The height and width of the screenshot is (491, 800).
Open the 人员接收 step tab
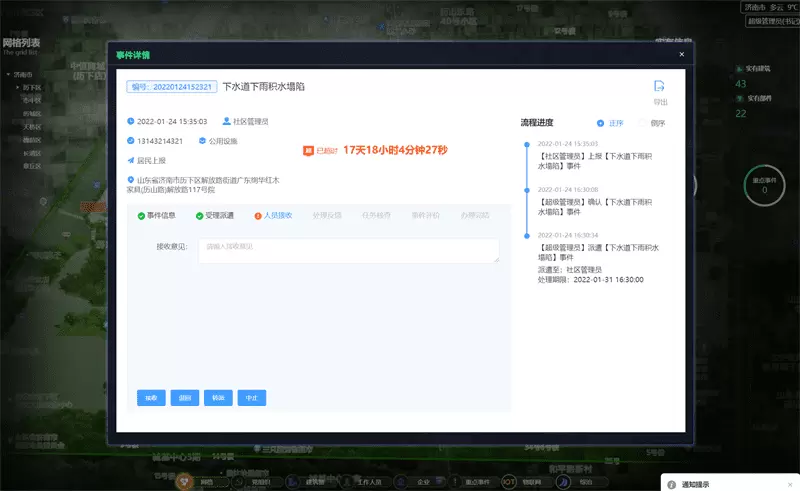(x=273, y=215)
